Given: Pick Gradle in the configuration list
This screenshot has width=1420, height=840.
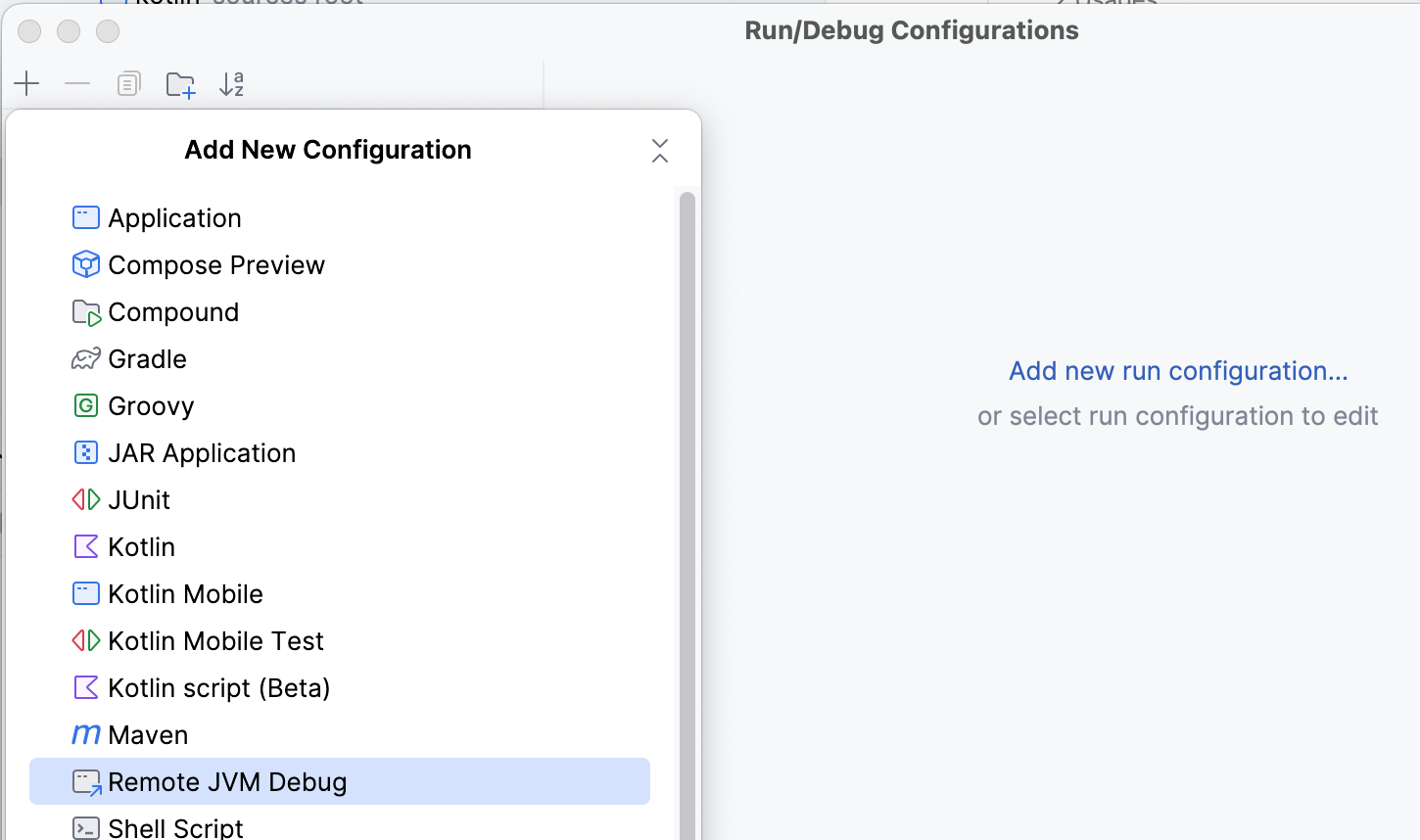Looking at the screenshot, I should tap(340, 358).
